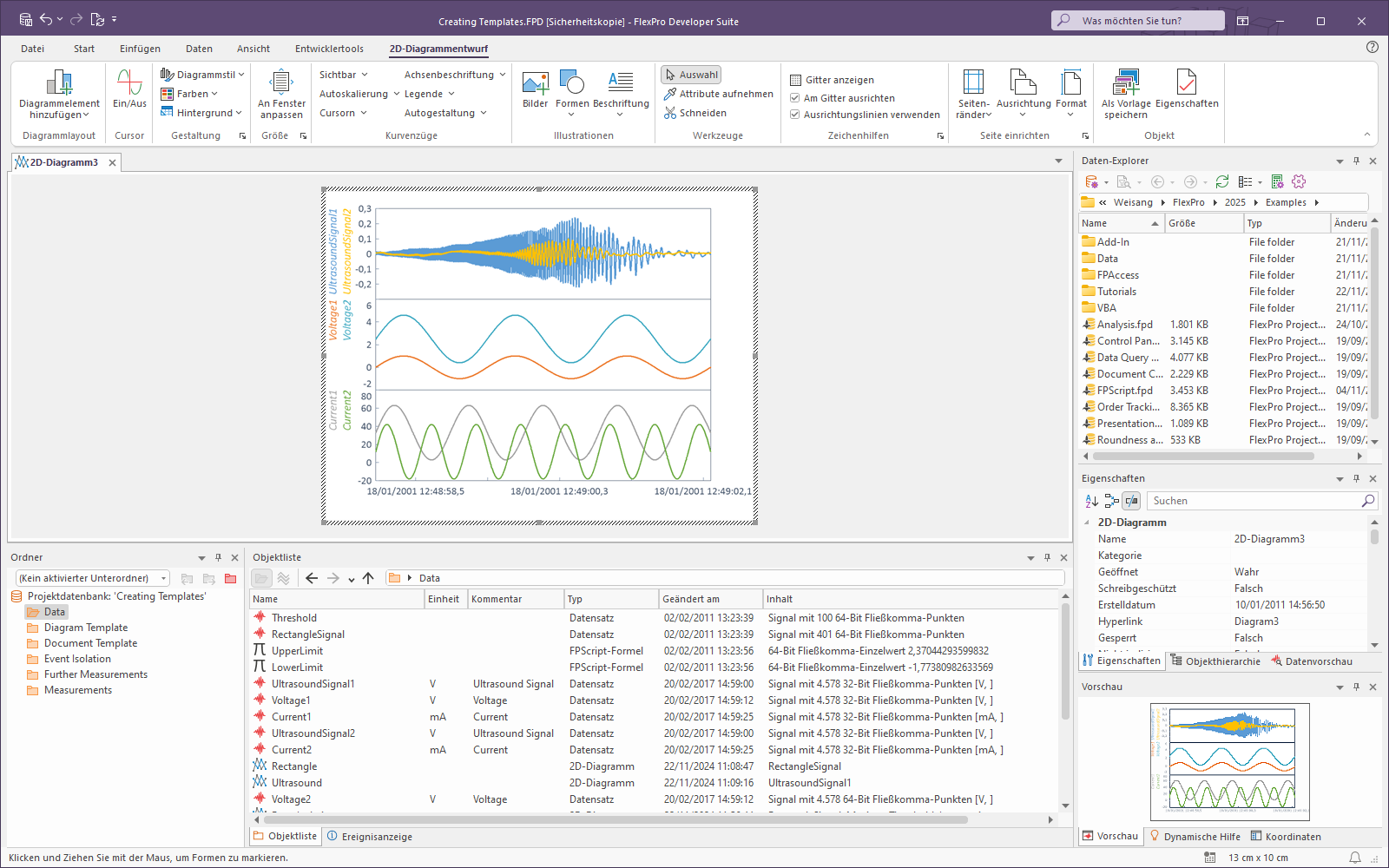Toggle the Cursor Ein/Aus icon
This screenshot has width=1389, height=868.
pos(129,83)
